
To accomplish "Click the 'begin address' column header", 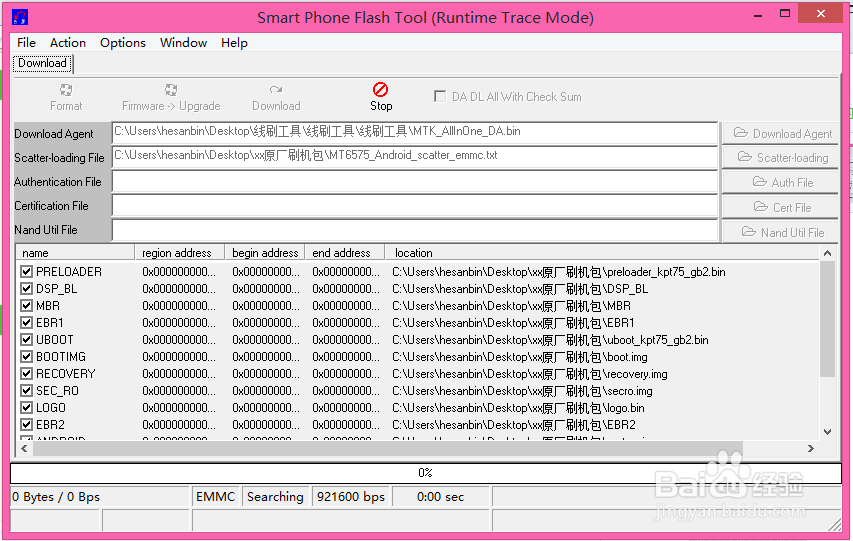I will pos(265,253).
